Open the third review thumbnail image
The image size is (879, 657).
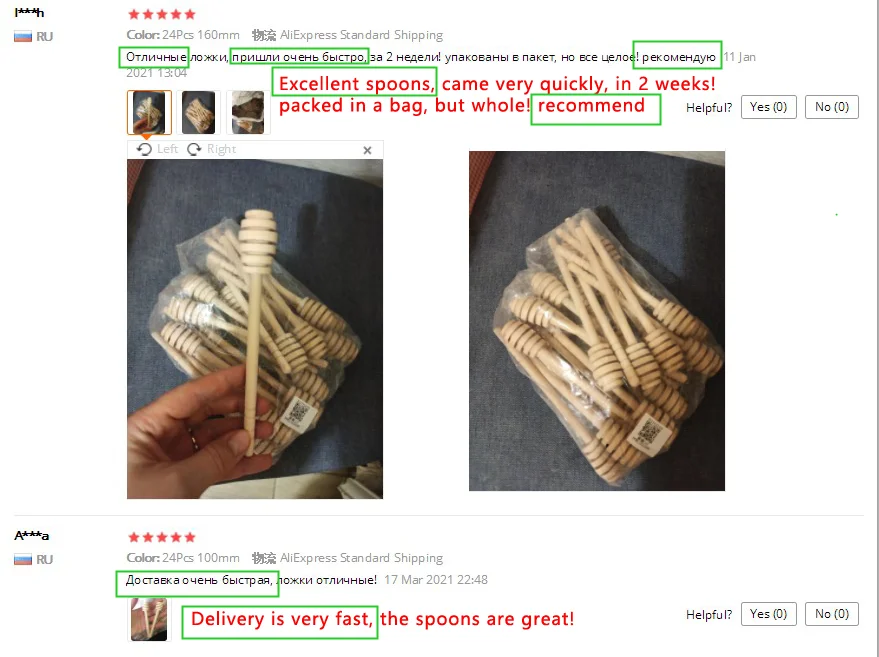pos(248,112)
